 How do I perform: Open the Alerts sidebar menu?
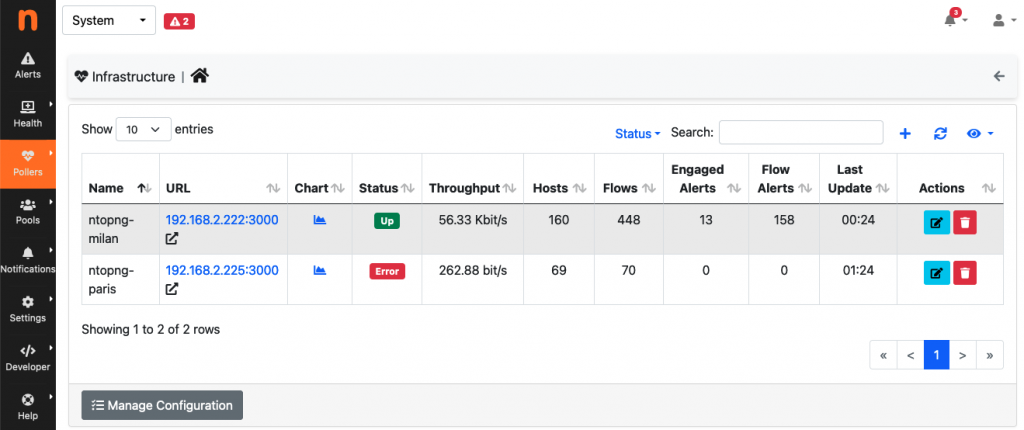[27, 66]
